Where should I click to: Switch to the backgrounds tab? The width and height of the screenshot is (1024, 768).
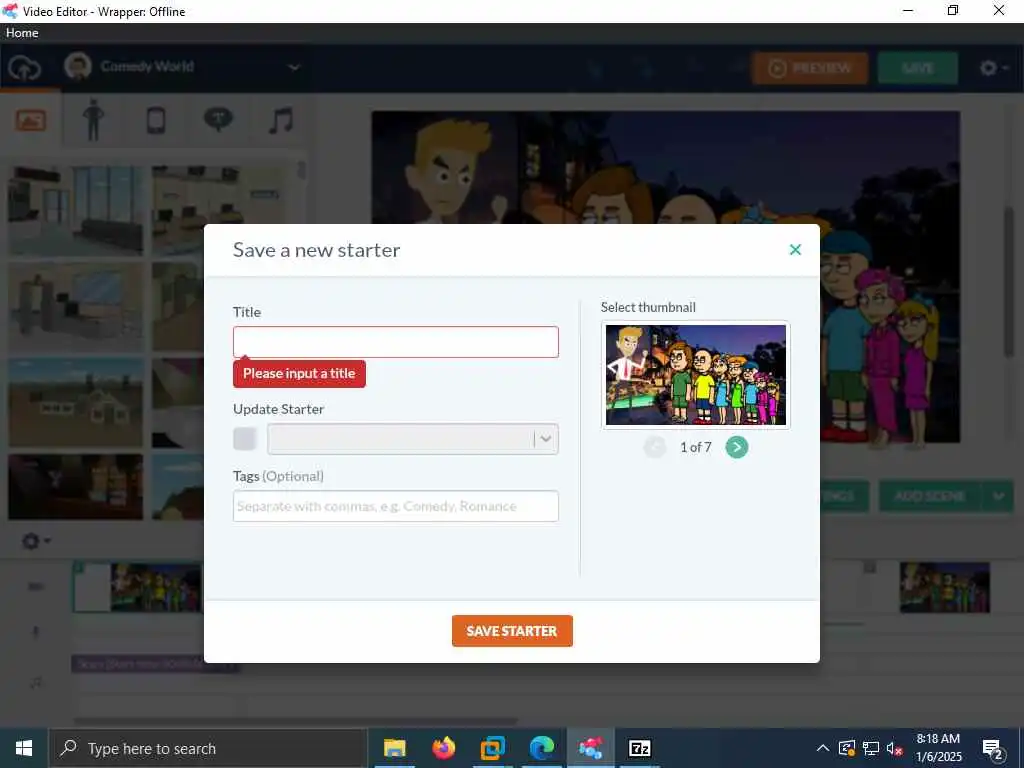[31, 120]
